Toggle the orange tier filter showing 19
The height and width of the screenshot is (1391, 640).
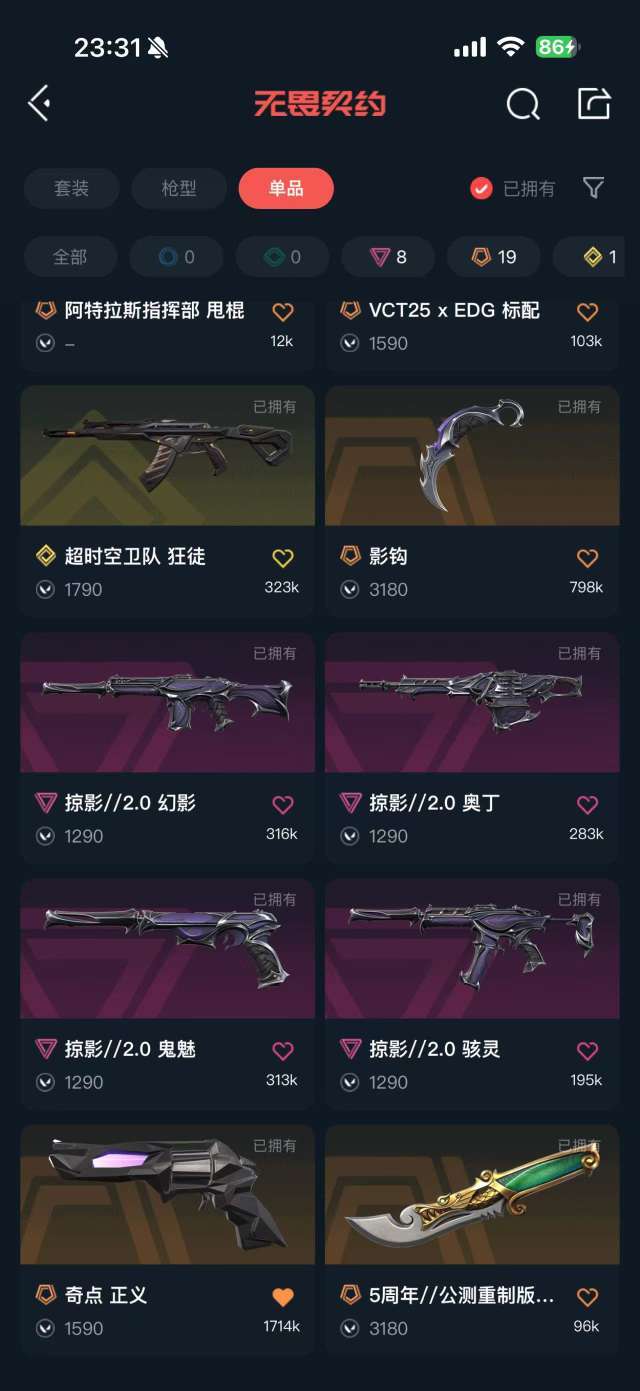click(494, 257)
